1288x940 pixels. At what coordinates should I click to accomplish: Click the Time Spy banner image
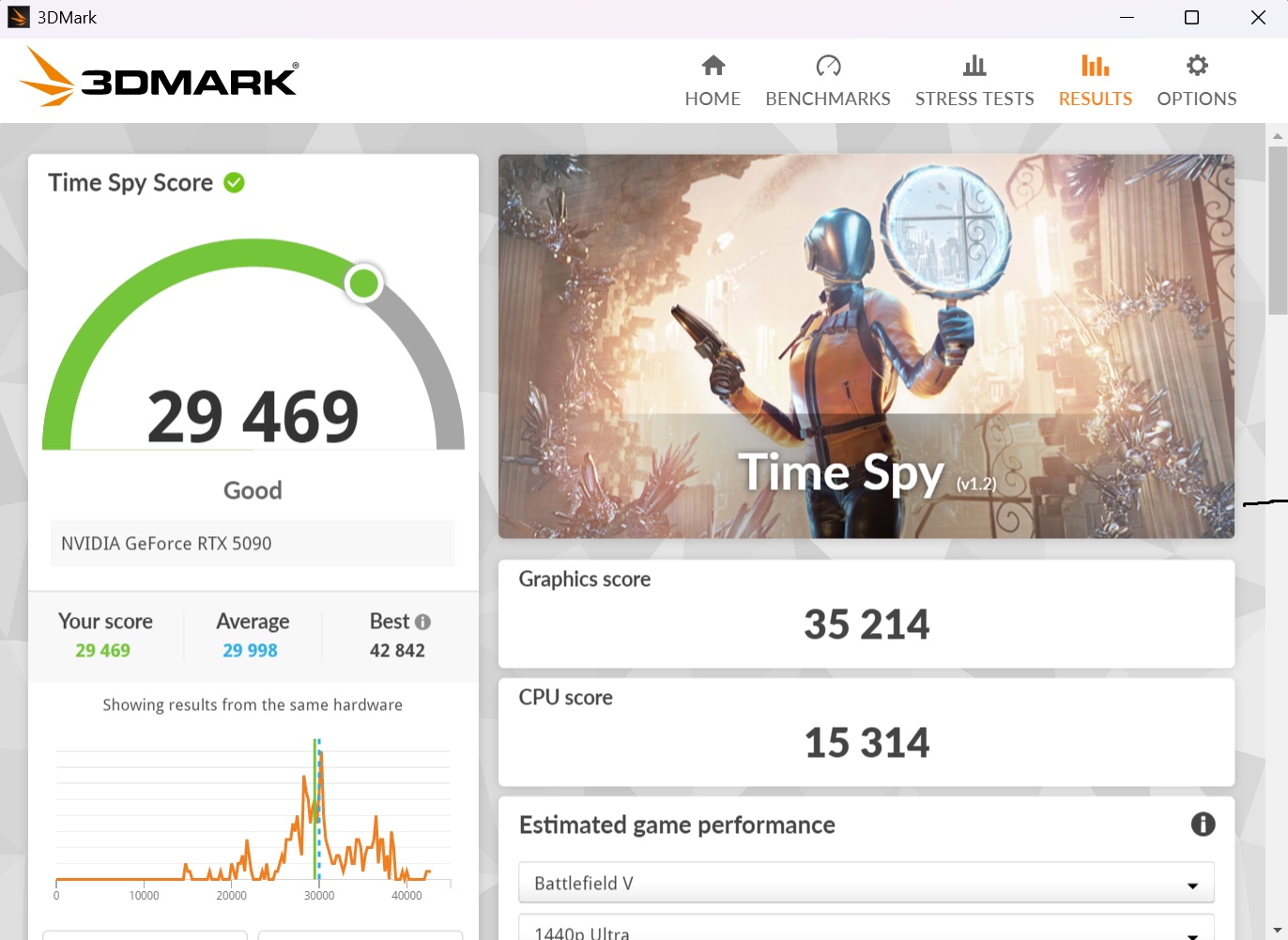tap(866, 346)
